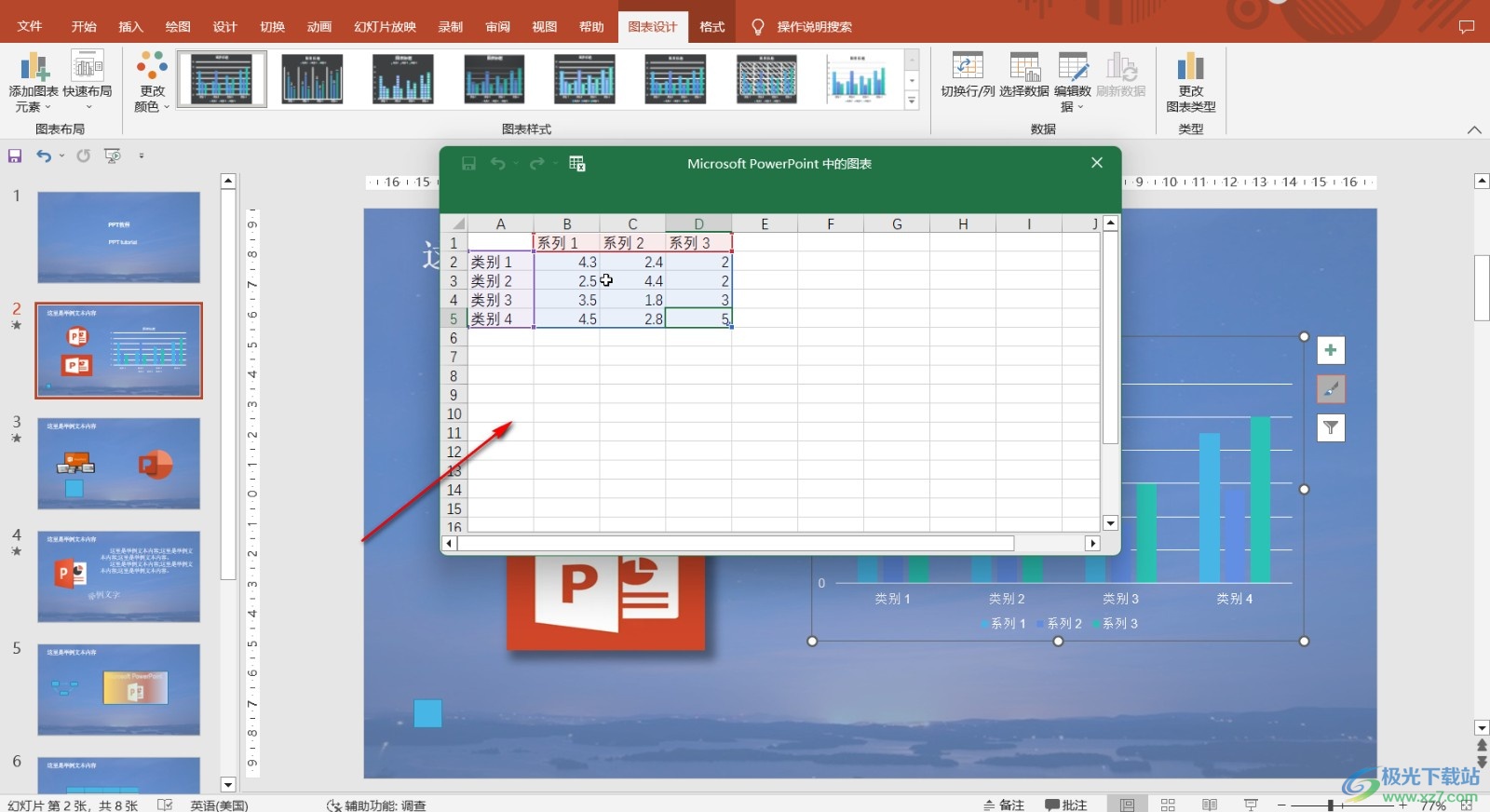This screenshot has width=1490, height=812.
Task: Click the Select All corner in spreadsheet
Action: point(454,223)
